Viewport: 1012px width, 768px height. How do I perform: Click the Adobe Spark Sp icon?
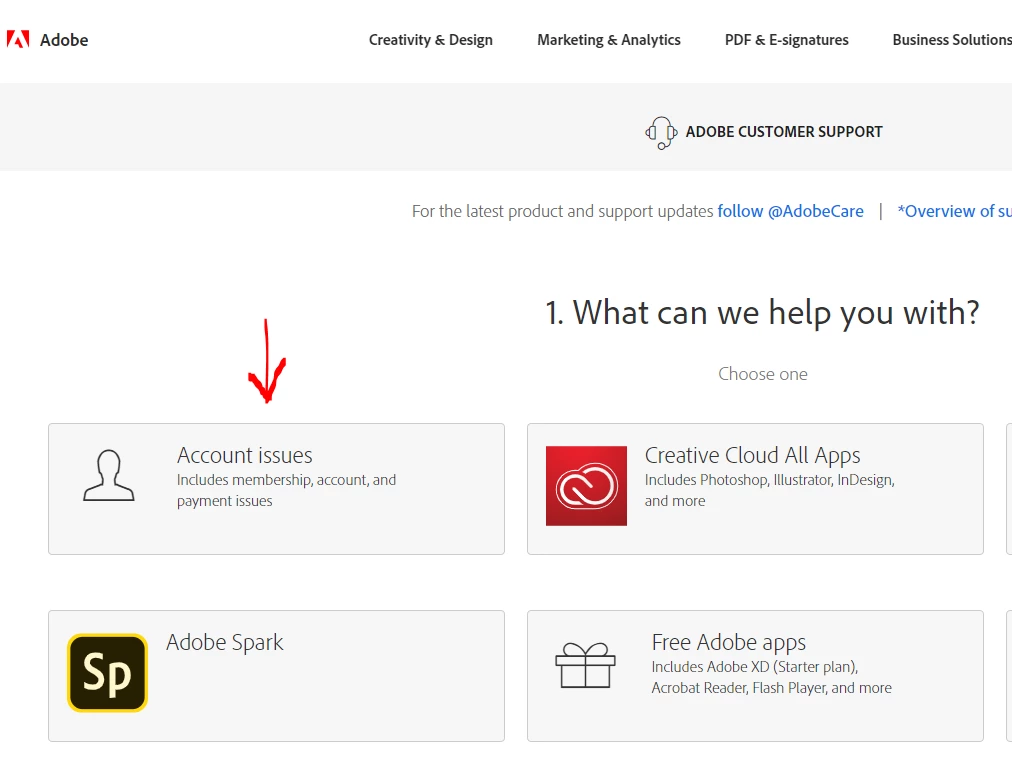tap(107, 672)
